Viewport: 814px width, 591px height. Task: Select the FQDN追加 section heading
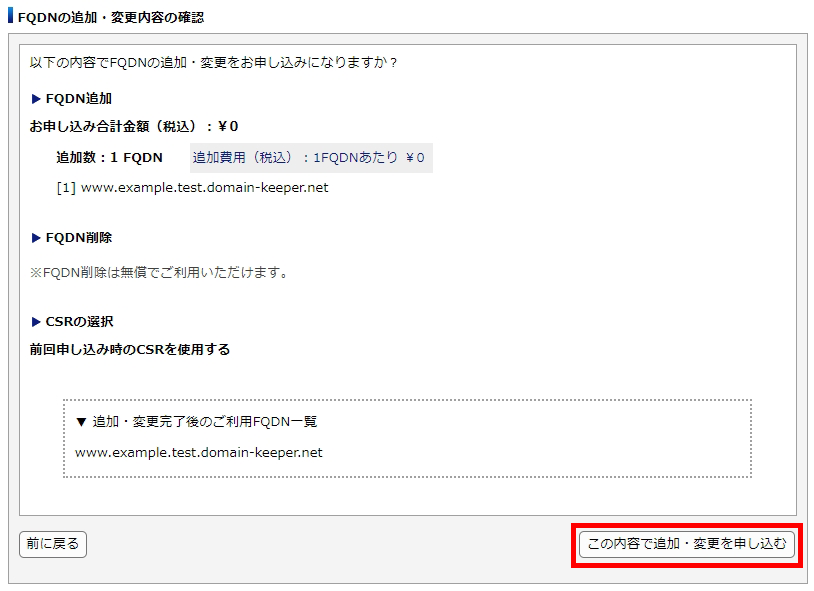point(79,99)
